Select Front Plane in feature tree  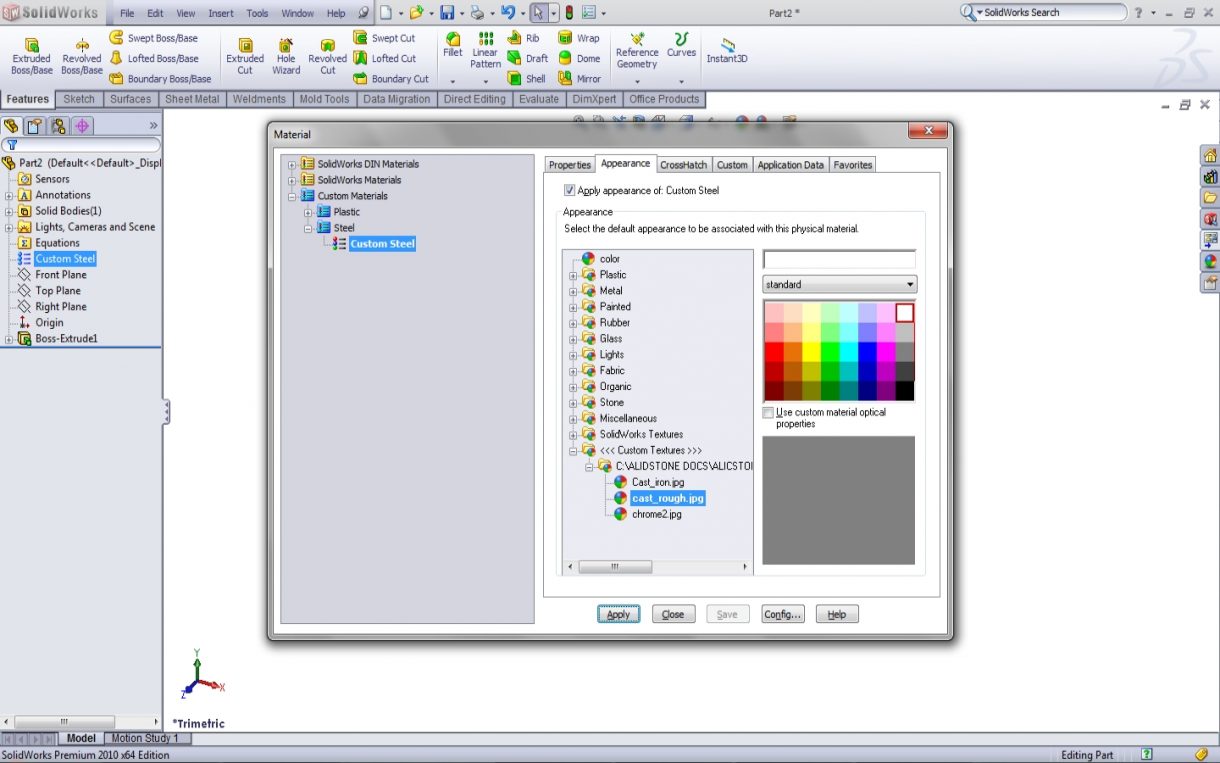pyautogui.click(x=61, y=275)
